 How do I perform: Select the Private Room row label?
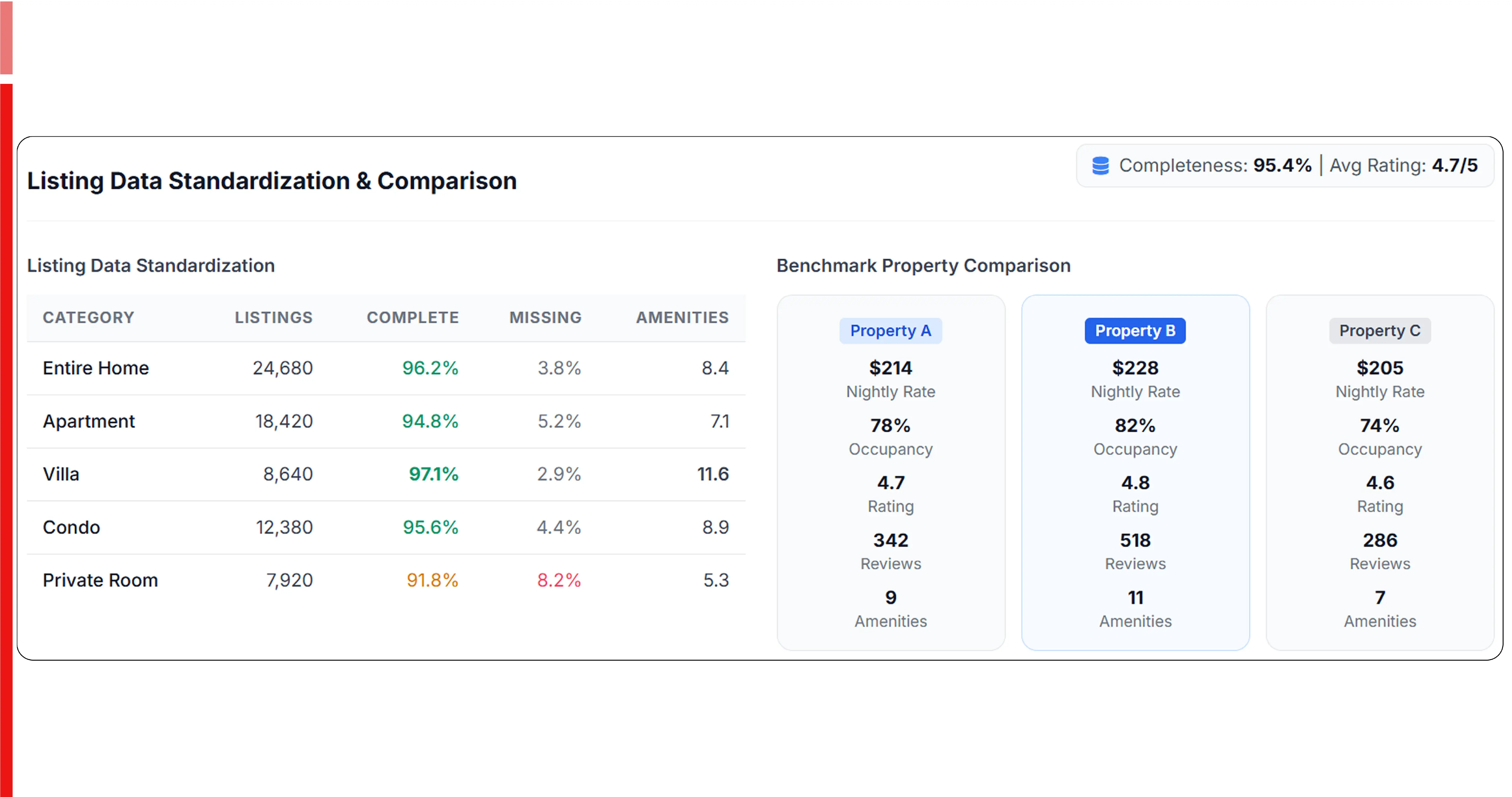100,580
